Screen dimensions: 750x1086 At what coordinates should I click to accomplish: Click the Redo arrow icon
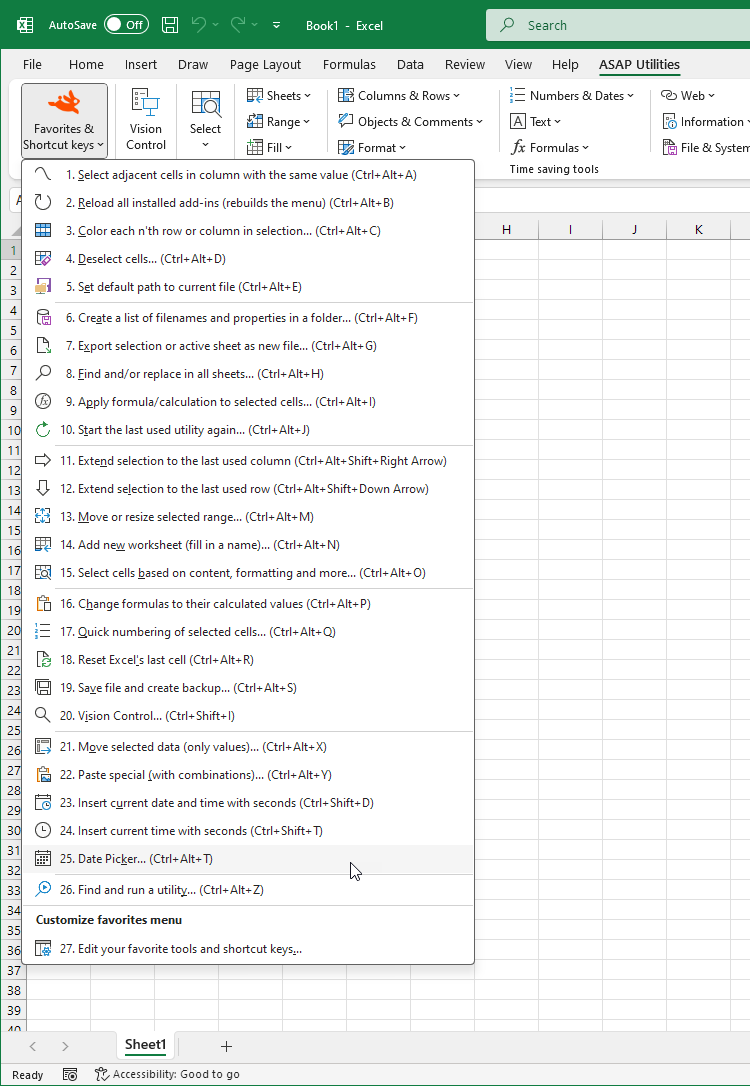[238, 25]
